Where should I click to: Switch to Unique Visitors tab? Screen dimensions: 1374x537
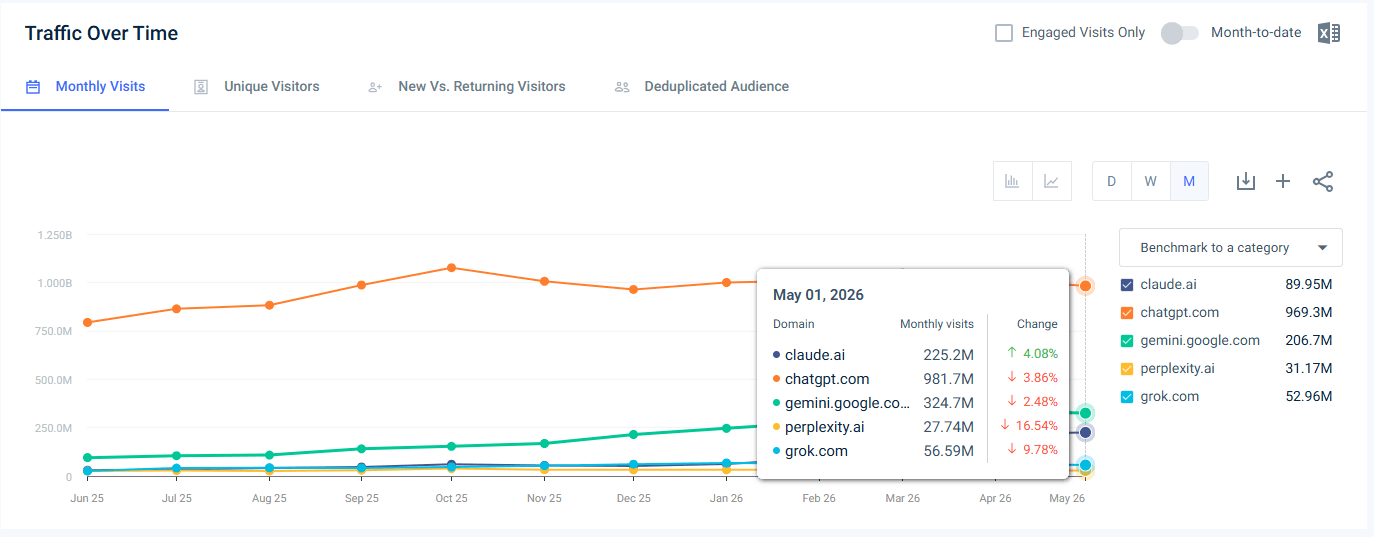pyautogui.click(x=257, y=87)
